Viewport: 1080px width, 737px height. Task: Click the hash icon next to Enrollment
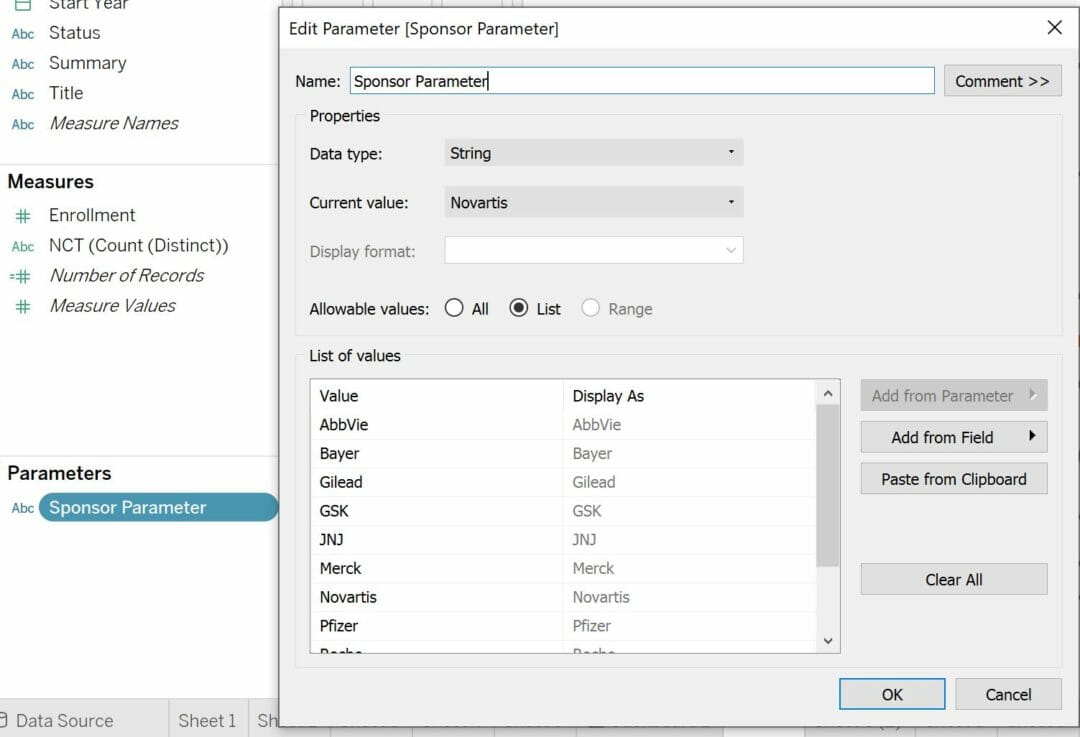(x=23, y=216)
